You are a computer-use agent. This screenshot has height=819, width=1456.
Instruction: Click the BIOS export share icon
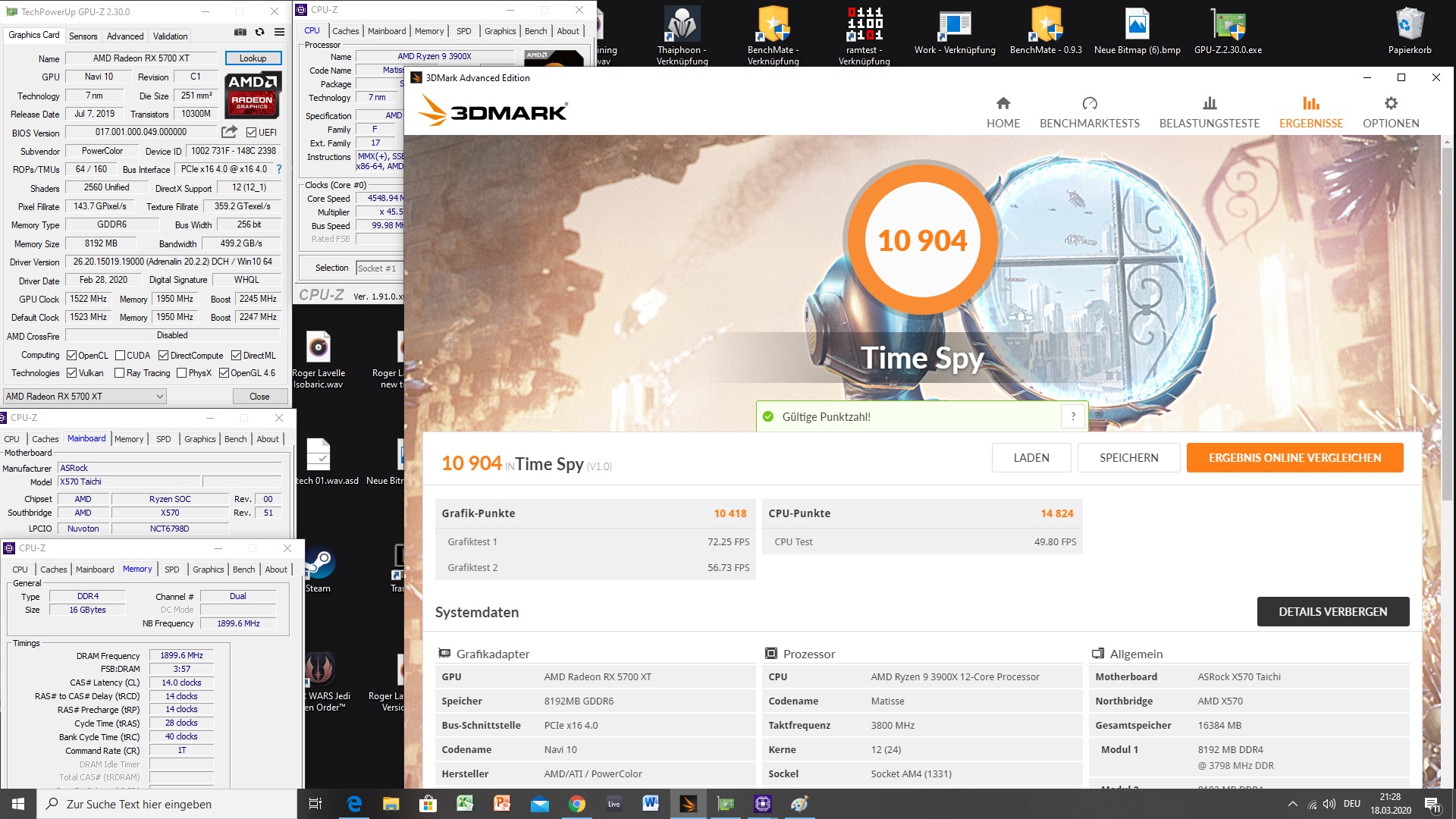229,132
